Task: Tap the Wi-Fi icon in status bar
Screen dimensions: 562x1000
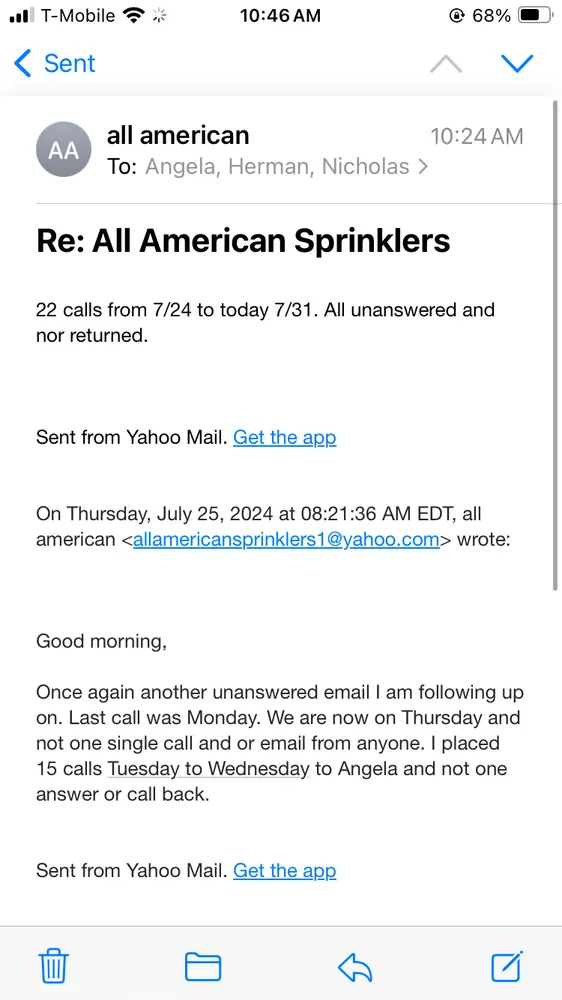Action: (x=133, y=15)
